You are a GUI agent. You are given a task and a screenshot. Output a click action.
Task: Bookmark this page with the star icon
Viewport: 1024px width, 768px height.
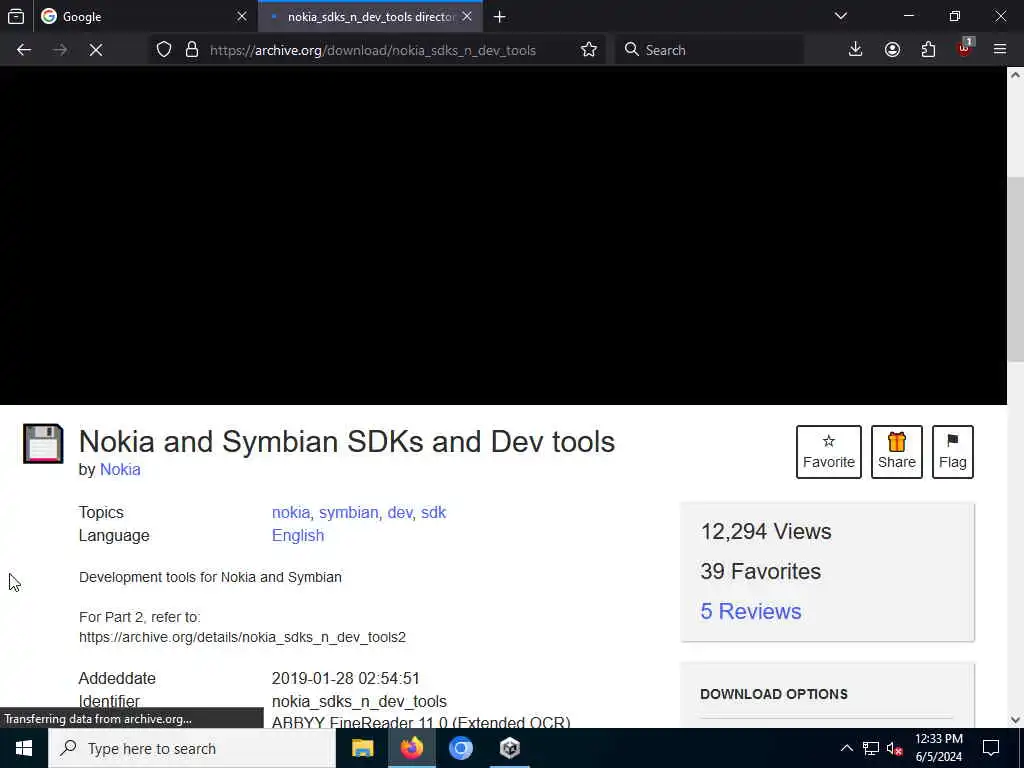pyautogui.click(x=588, y=50)
